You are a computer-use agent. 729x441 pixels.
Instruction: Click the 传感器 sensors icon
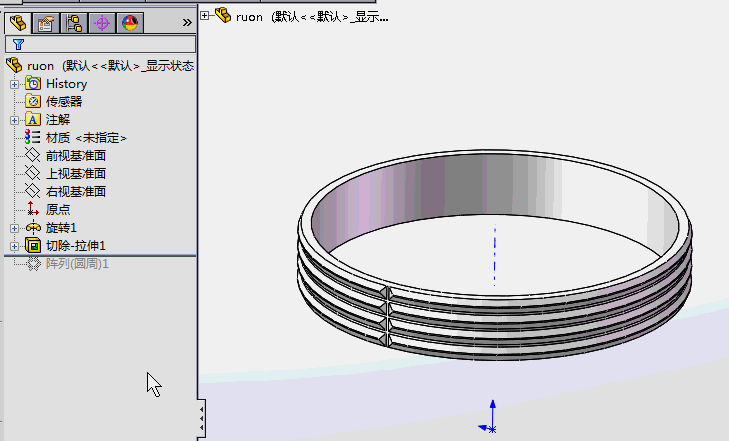coord(33,101)
